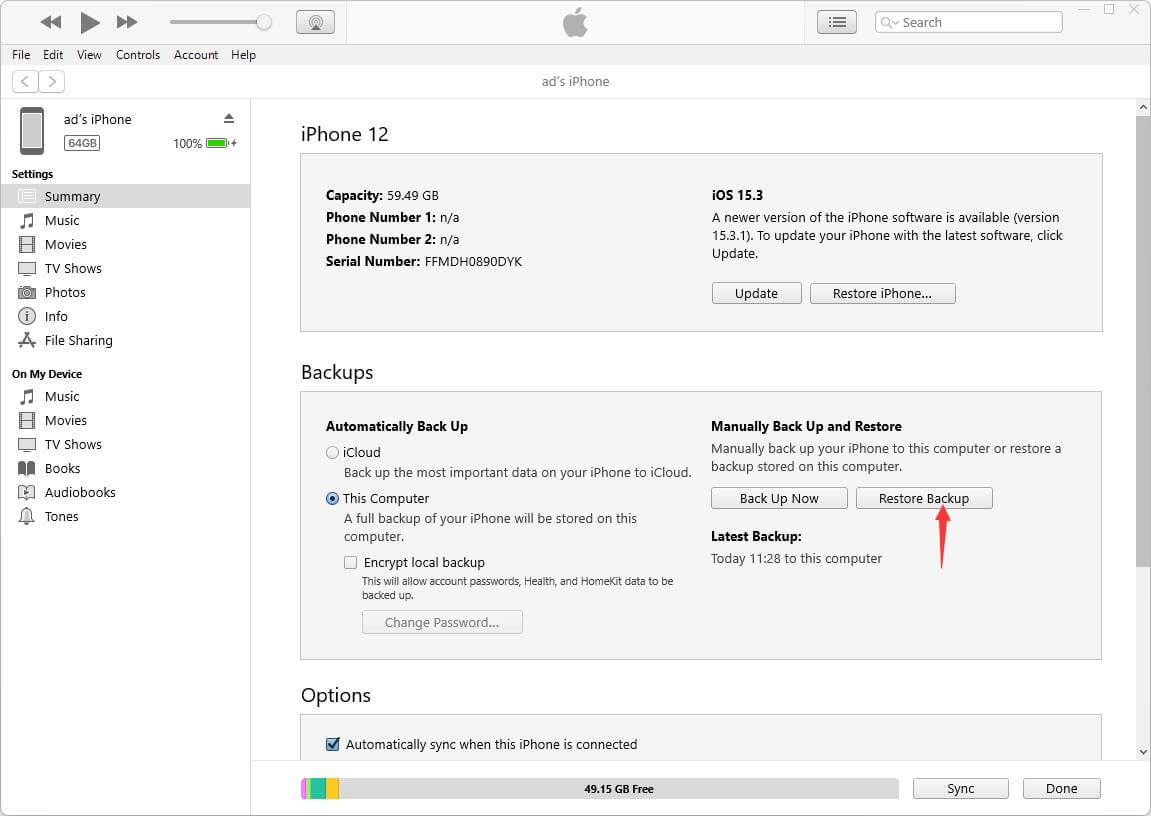Click the 64GB capacity badge
Screen dimensions: 1151x816
[x=82, y=143]
